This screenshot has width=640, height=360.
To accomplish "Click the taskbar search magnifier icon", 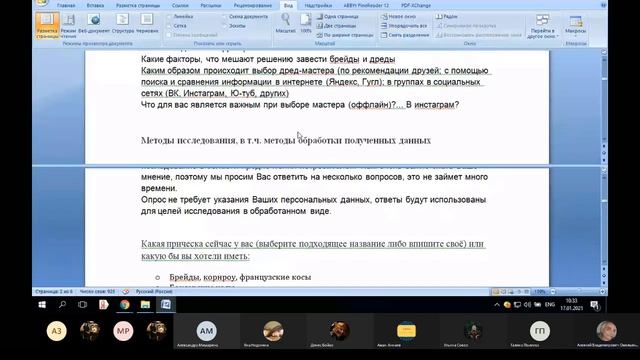I will (x=62, y=304).
